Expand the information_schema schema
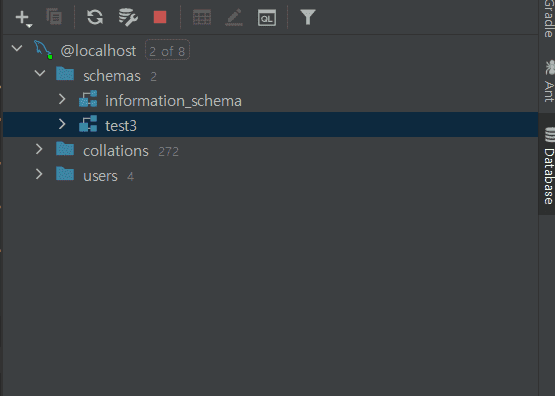 pyautogui.click(x=62, y=99)
